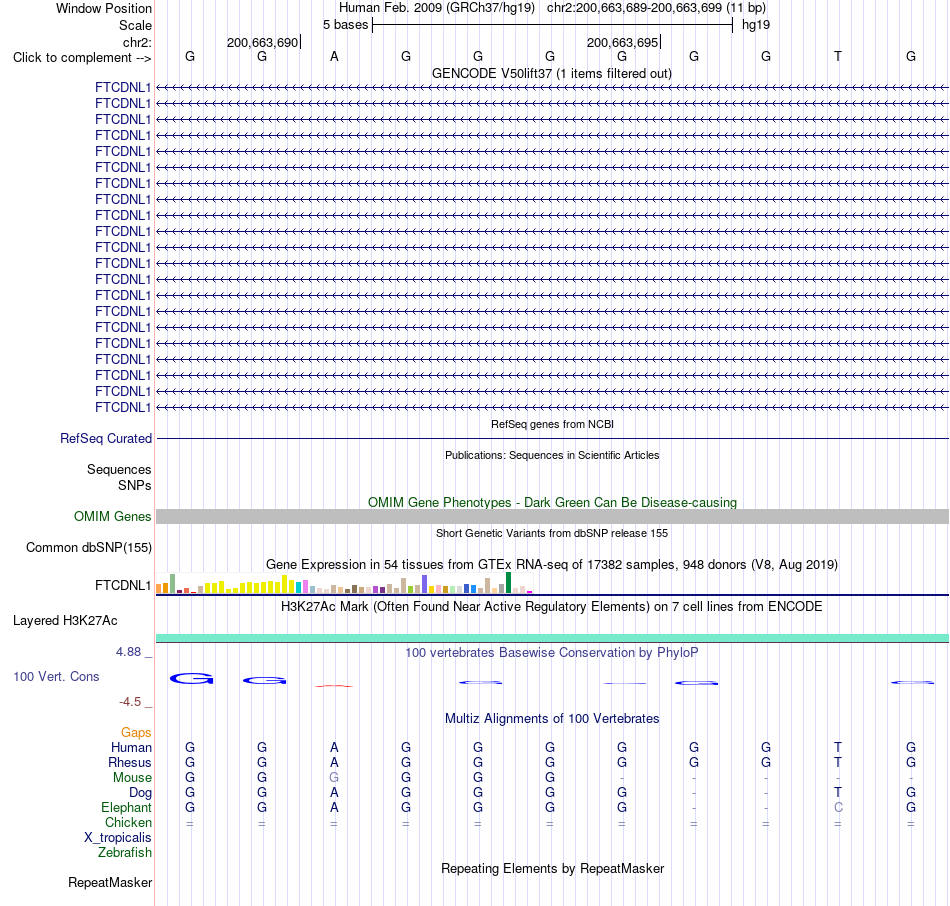Click the -4.5 PhyloP minimum value
The image size is (950, 906).
130,702
